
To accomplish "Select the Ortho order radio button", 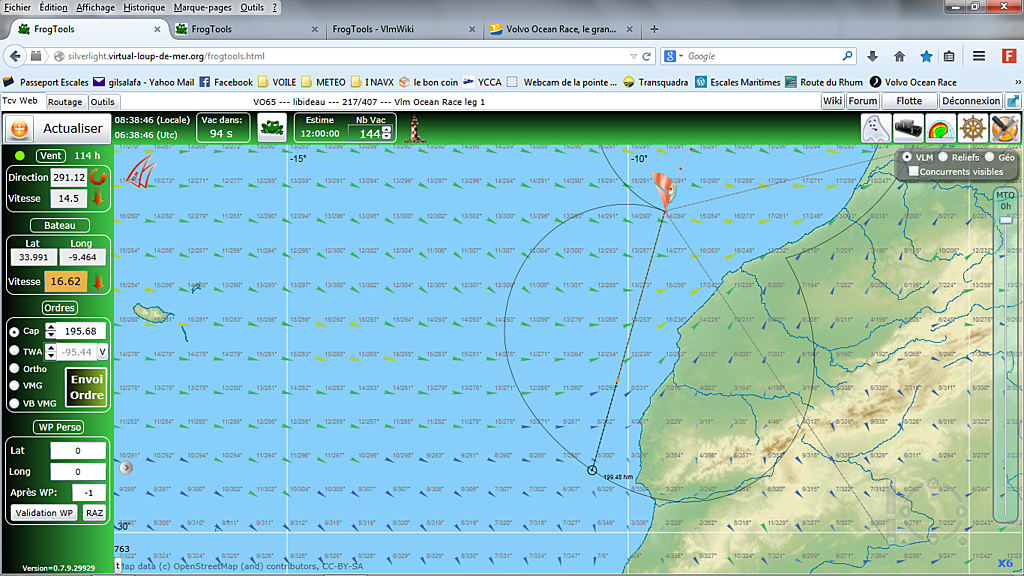I will pyautogui.click(x=14, y=368).
